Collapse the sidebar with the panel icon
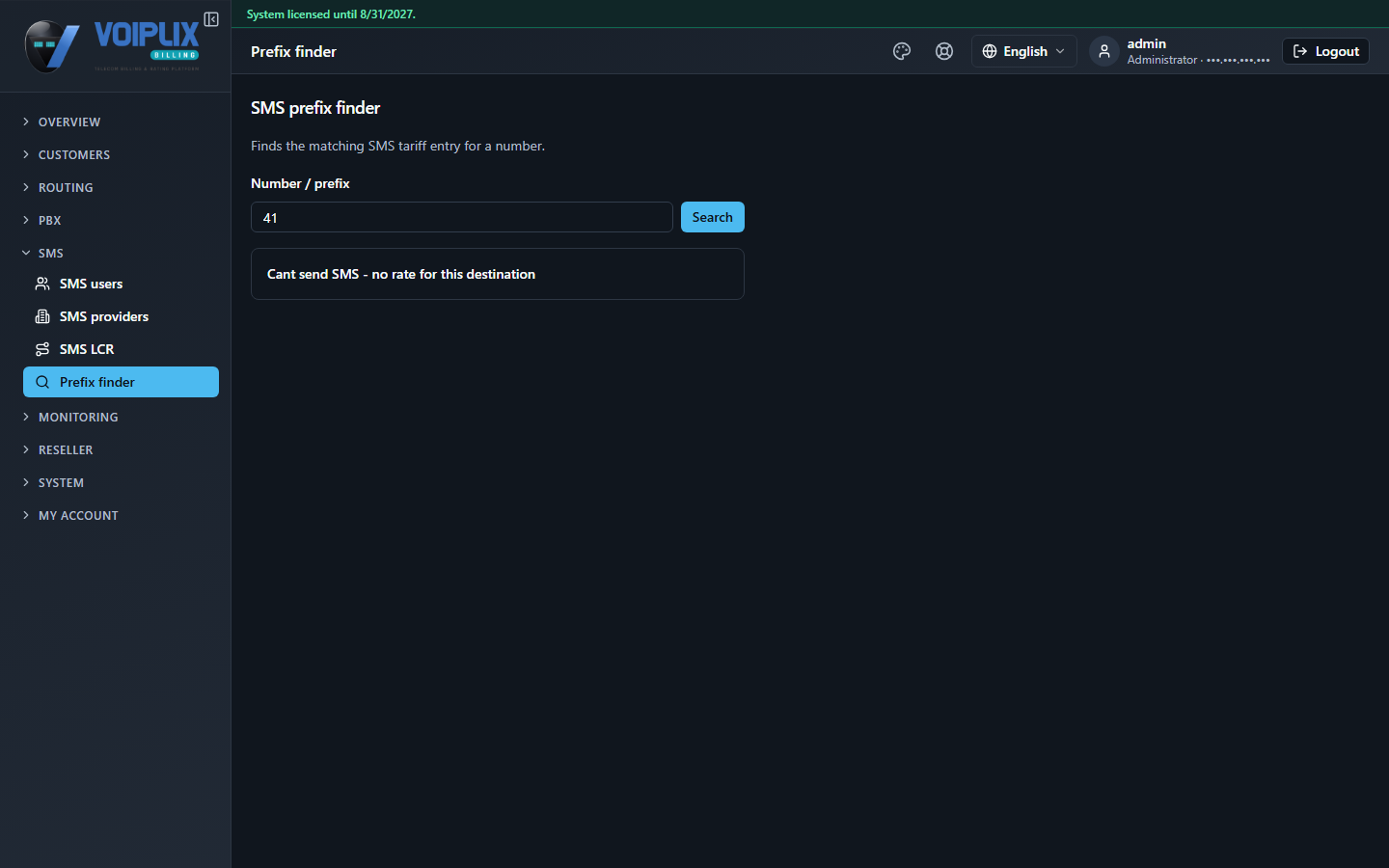Screen dimensions: 1389x868 pos(211,19)
